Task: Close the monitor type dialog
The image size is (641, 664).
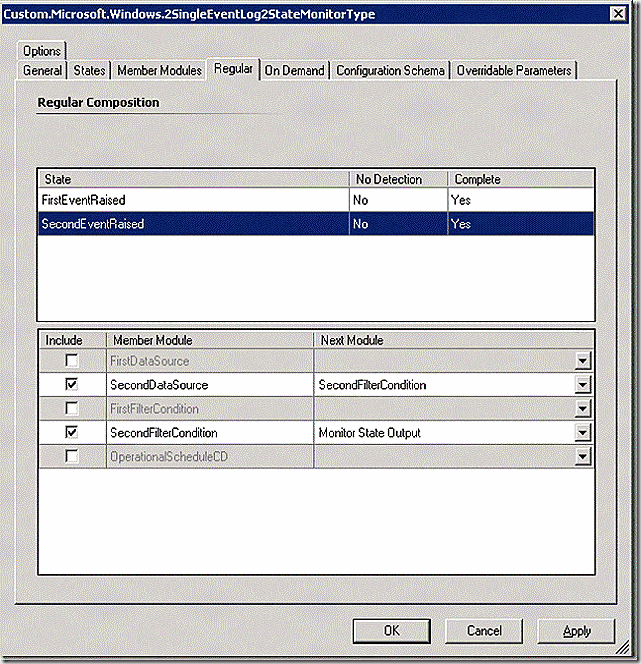Action: click(x=618, y=14)
